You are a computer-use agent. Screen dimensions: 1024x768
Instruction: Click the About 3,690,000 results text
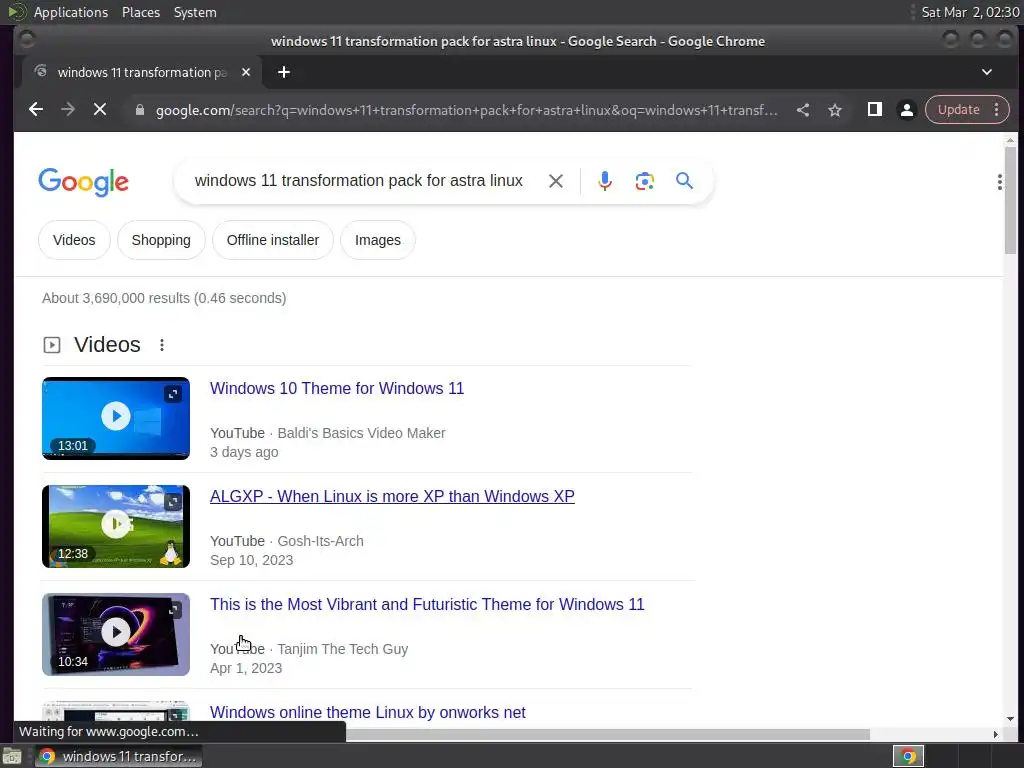[x=164, y=298]
